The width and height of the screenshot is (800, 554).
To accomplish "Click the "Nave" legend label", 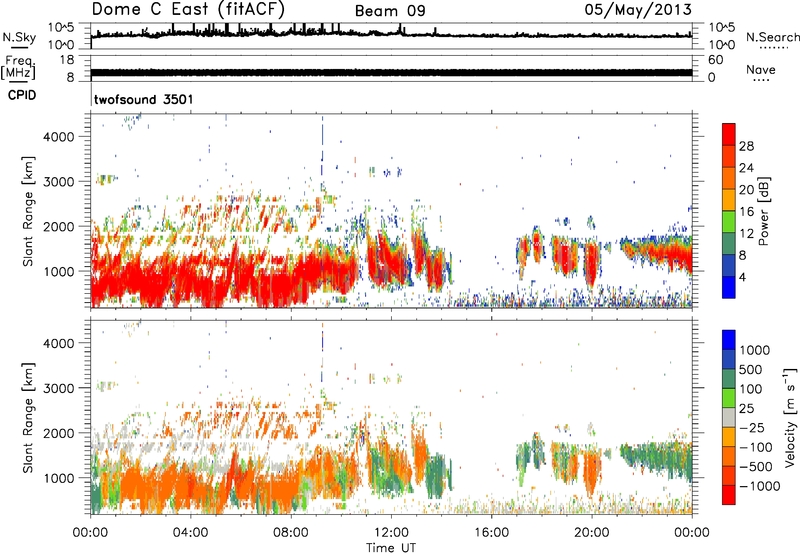I will pos(760,69).
